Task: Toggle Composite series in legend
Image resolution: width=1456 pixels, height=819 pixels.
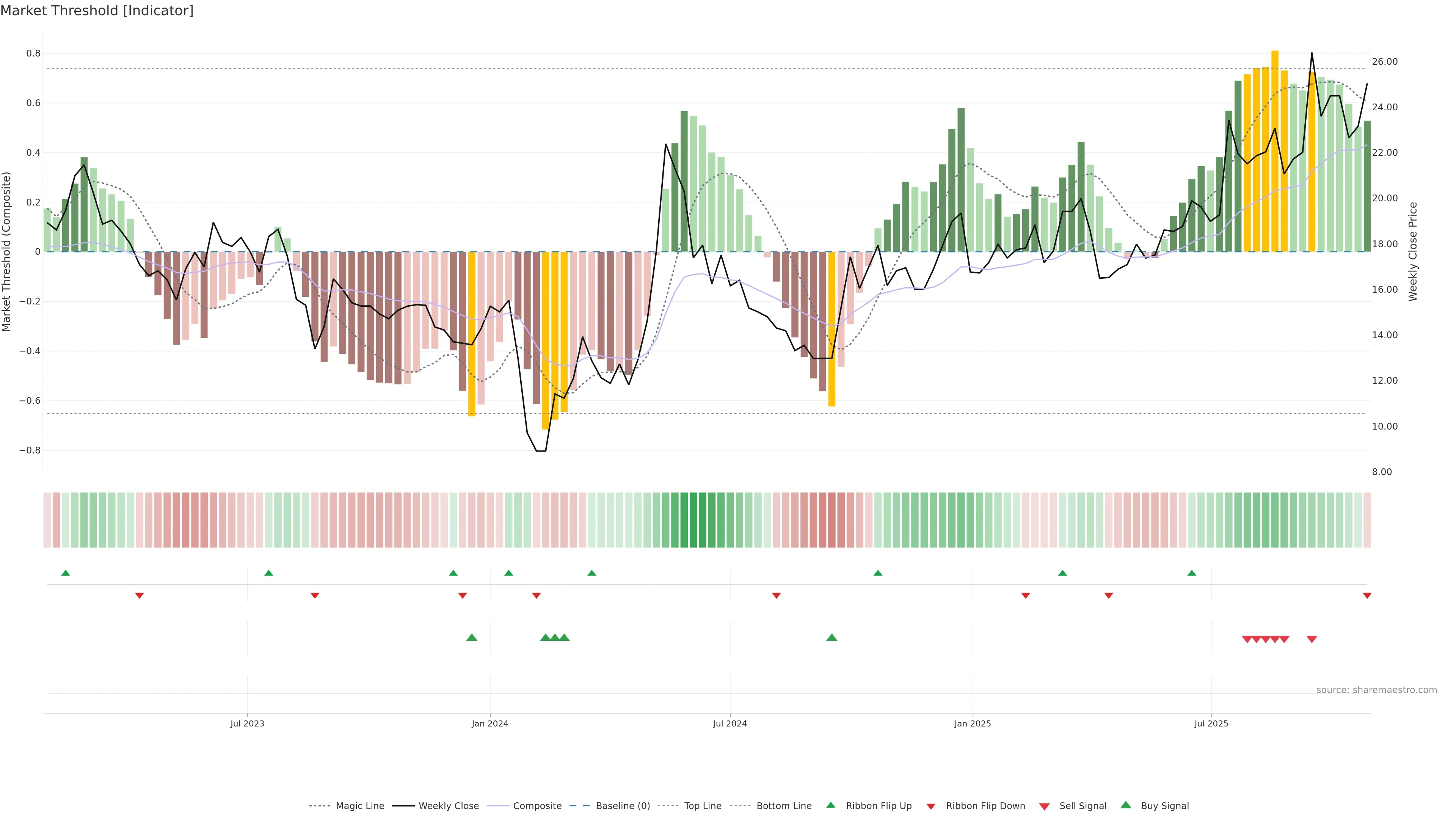Action: (537, 806)
